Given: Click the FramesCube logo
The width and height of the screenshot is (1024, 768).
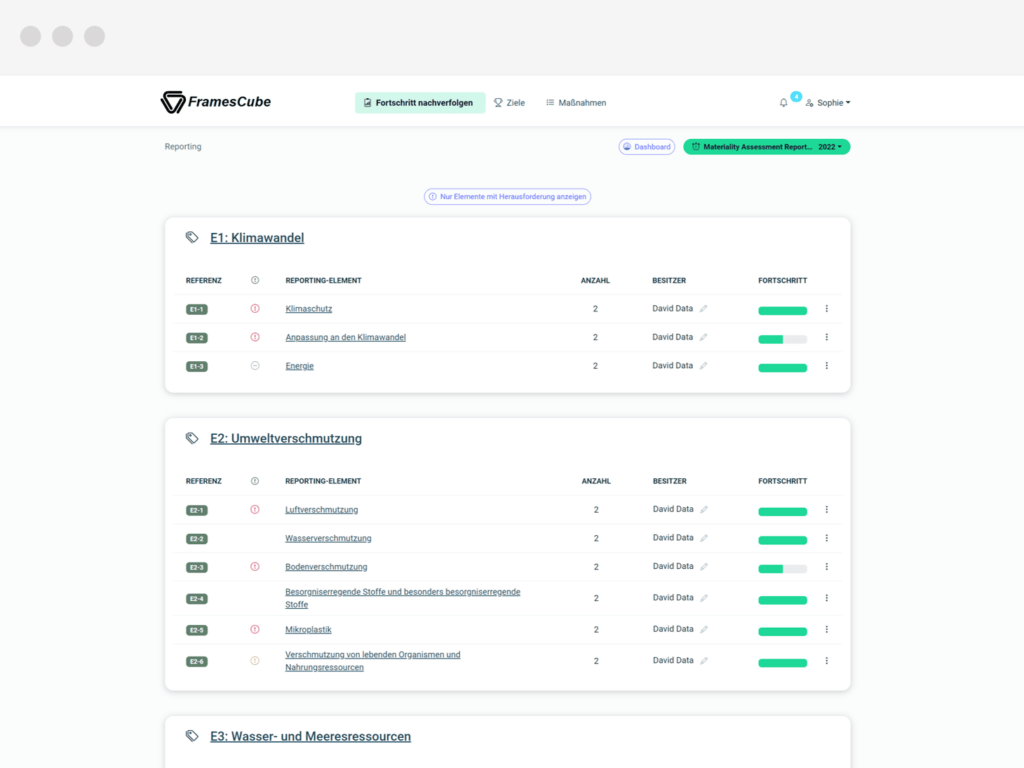Looking at the screenshot, I should (x=216, y=102).
